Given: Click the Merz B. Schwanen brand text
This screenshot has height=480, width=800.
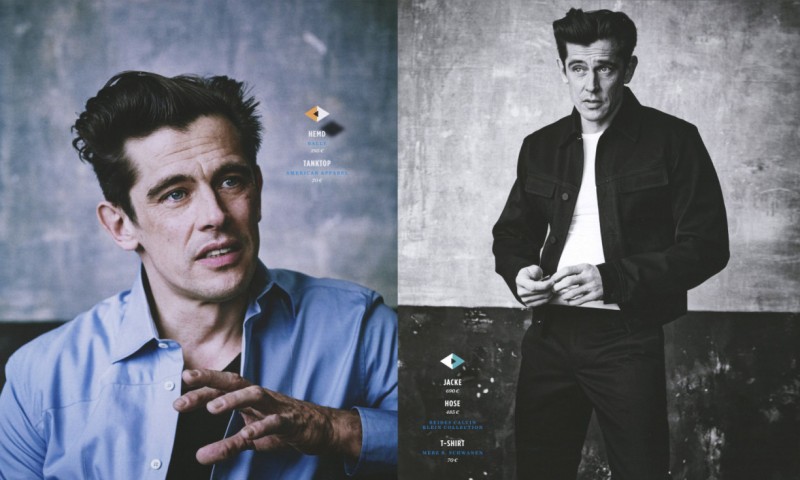Looking at the screenshot, I should [452, 452].
